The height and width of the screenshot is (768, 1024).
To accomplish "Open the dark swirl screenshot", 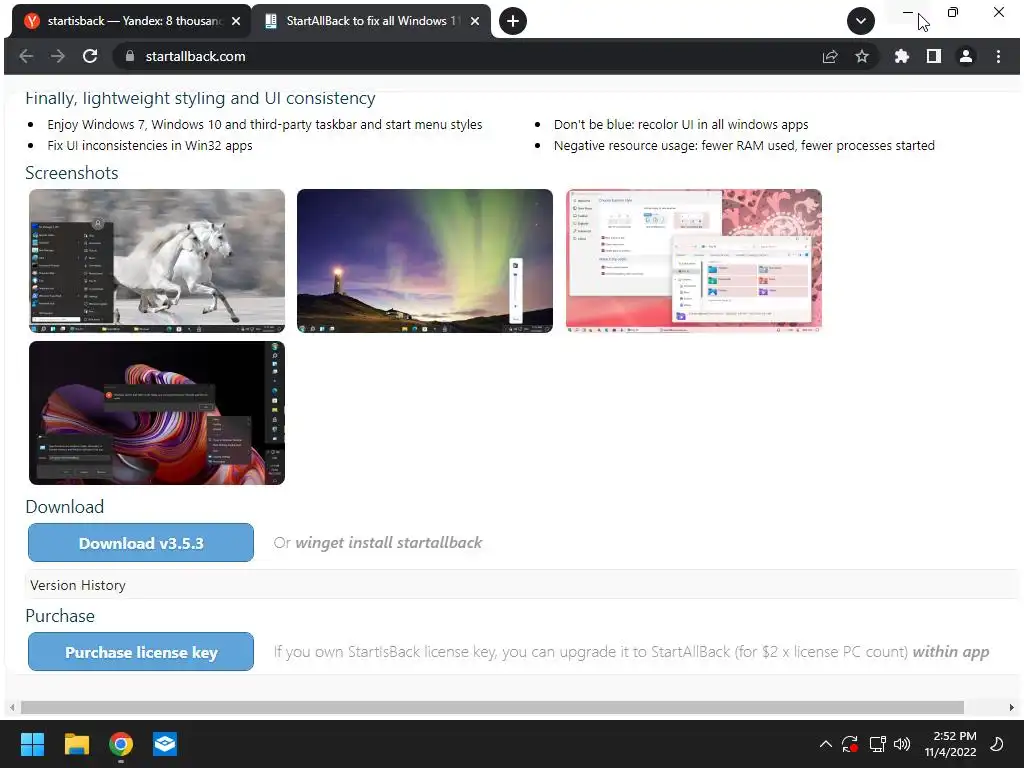I will [157, 413].
